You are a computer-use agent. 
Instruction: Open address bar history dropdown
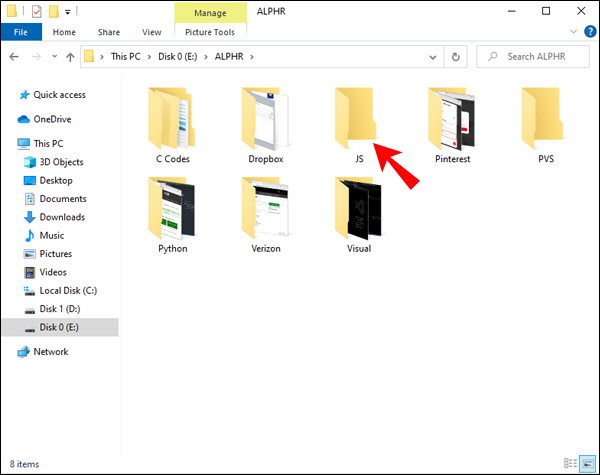433,57
